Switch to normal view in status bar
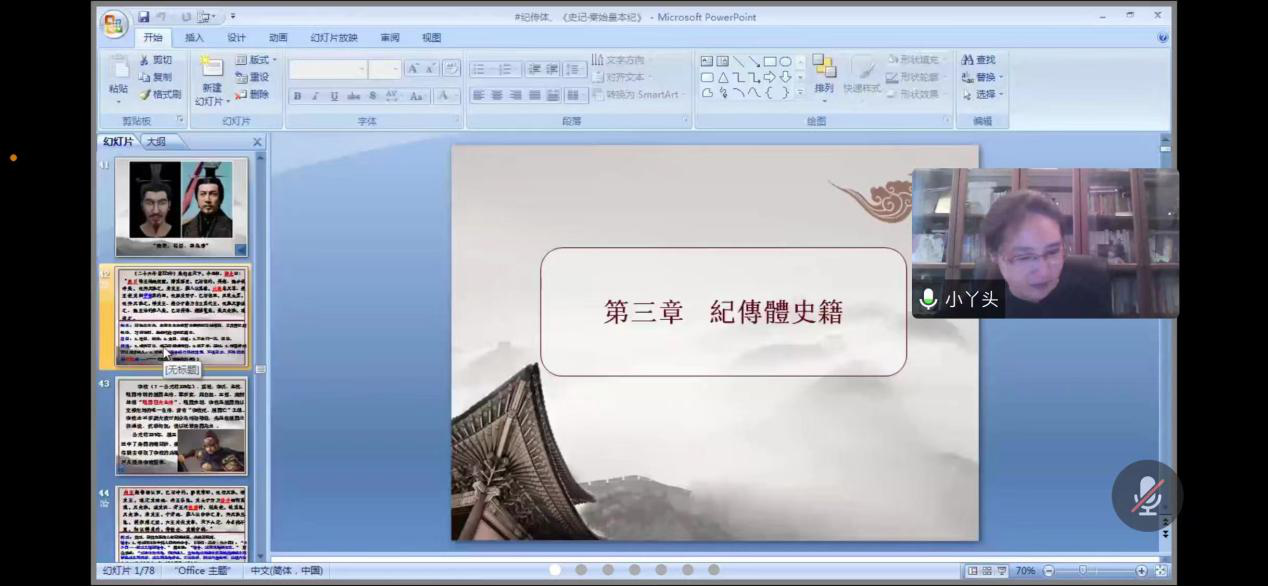Image resolution: width=1268 pixels, height=586 pixels. (x=971, y=571)
